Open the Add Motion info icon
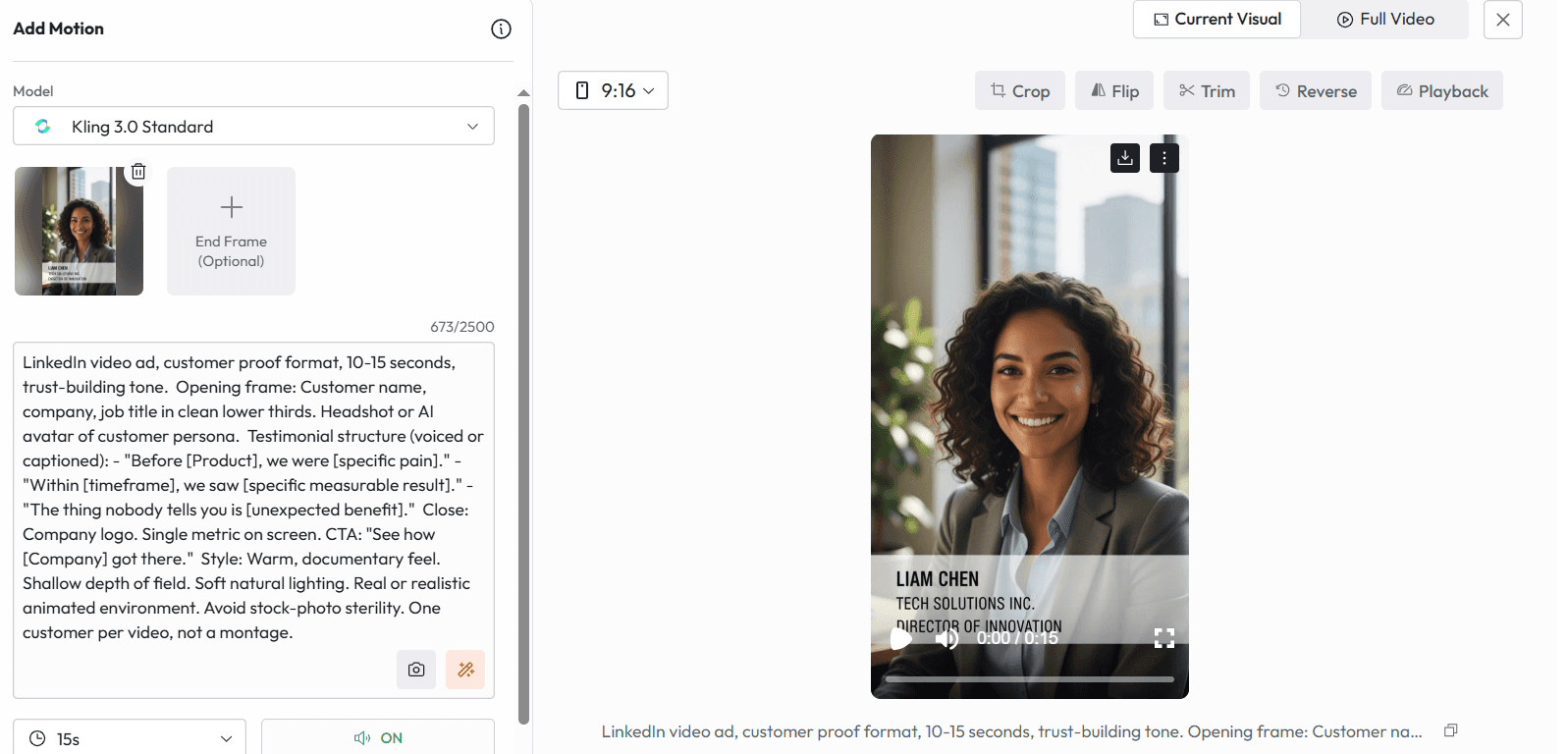 point(501,28)
